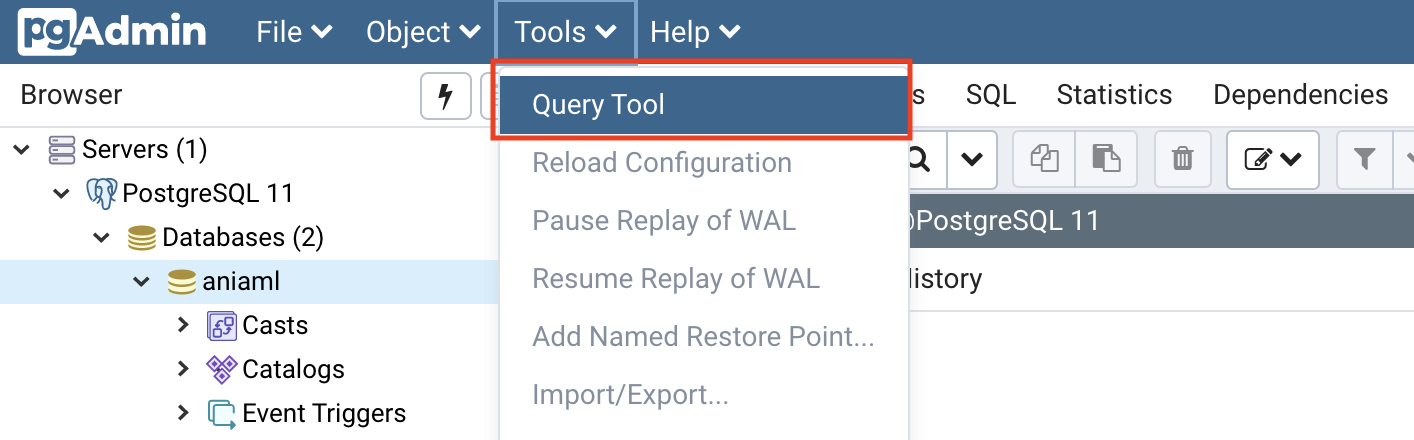Screen dimensions: 1414x440
Task: Click the Paste toolbar icon
Action: [1106, 159]
